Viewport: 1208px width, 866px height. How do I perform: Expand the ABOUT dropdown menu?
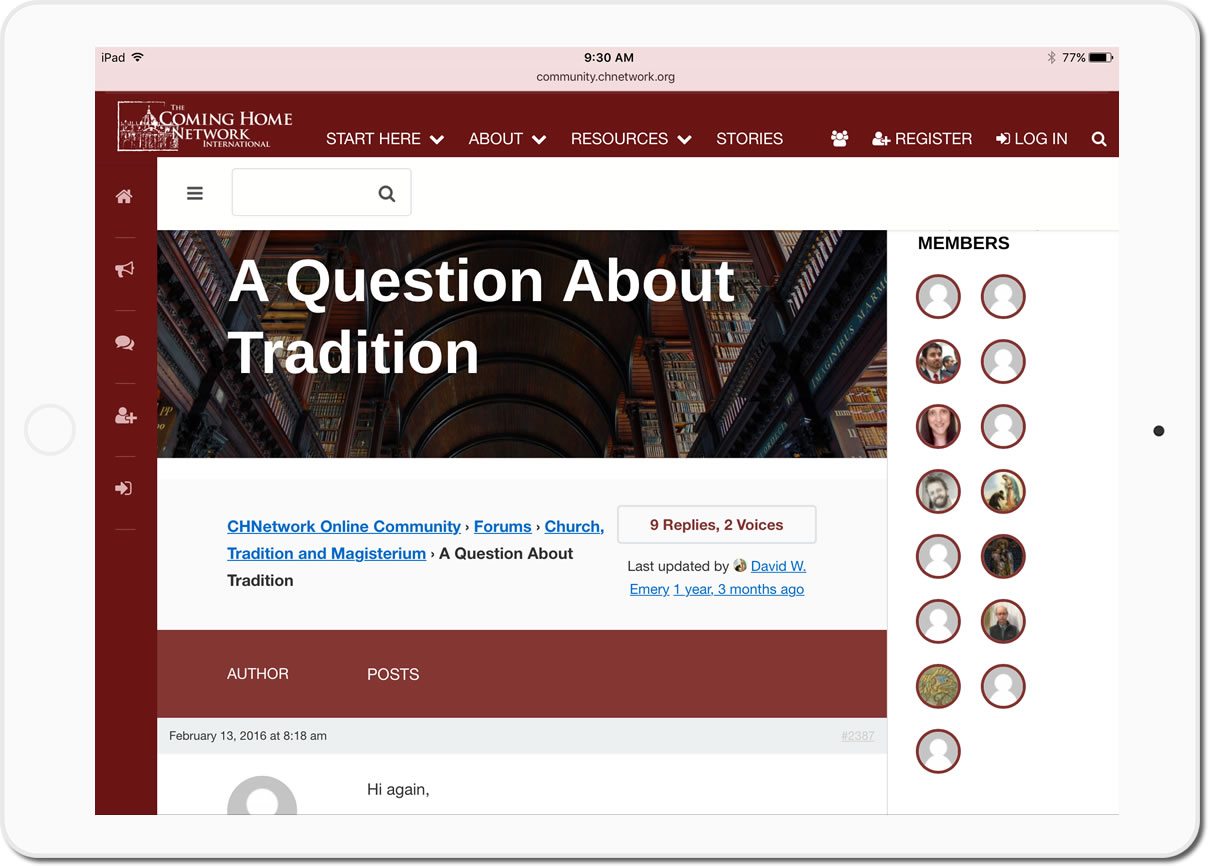click(x=507, y=139)
